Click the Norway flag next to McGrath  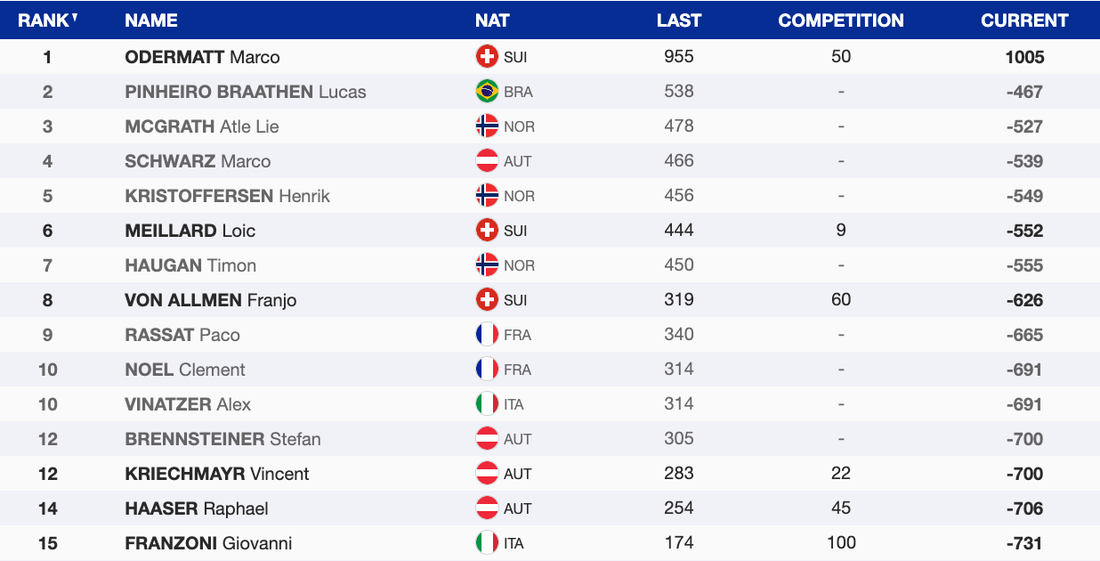[x=487, y=127]
